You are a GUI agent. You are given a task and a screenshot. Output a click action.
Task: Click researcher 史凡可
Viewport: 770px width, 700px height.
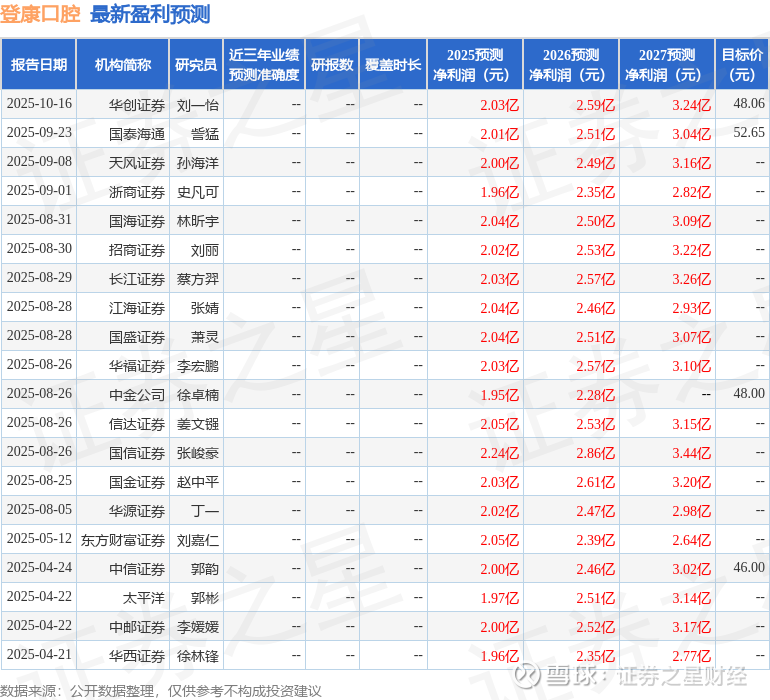coord(197,192)
